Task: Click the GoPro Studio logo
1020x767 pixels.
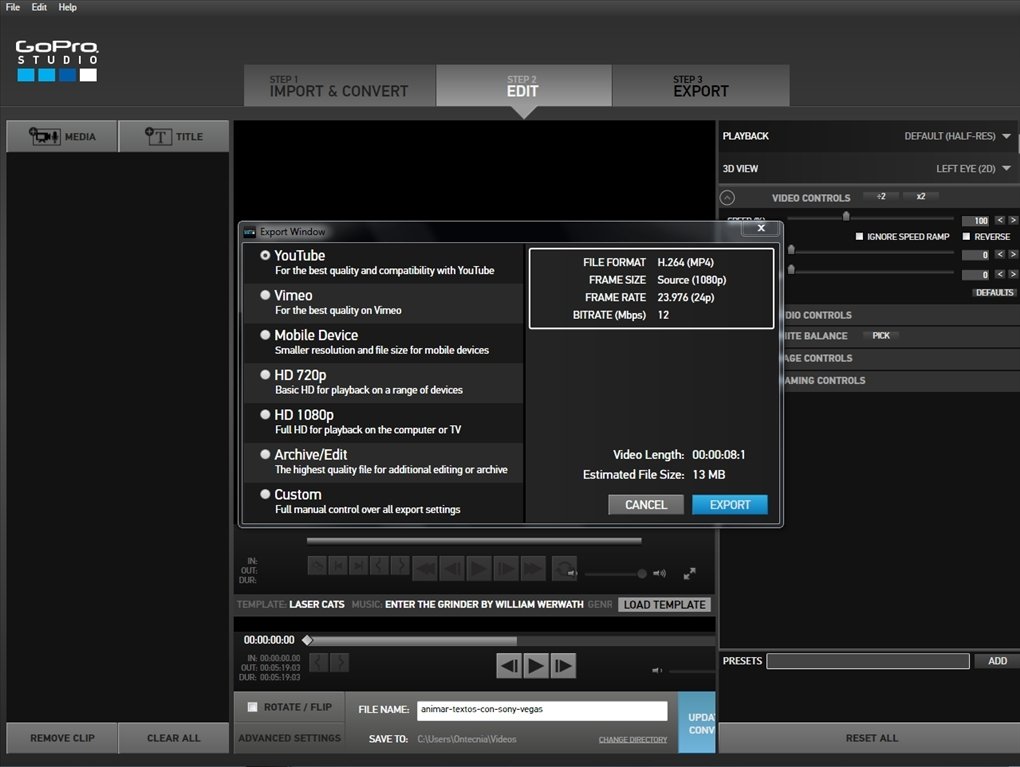Action: pos(57,61)
